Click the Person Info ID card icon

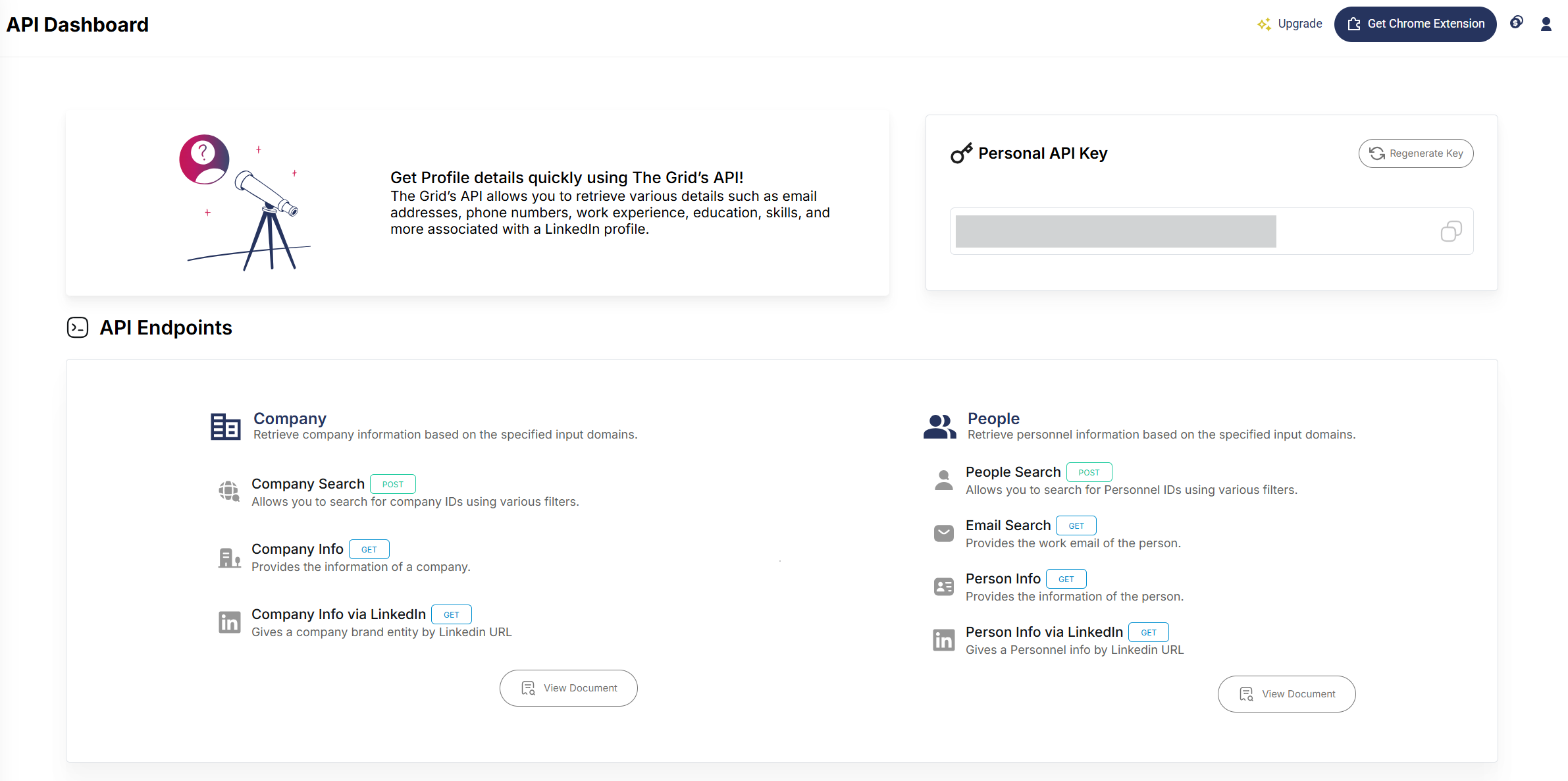coord(943,587)
